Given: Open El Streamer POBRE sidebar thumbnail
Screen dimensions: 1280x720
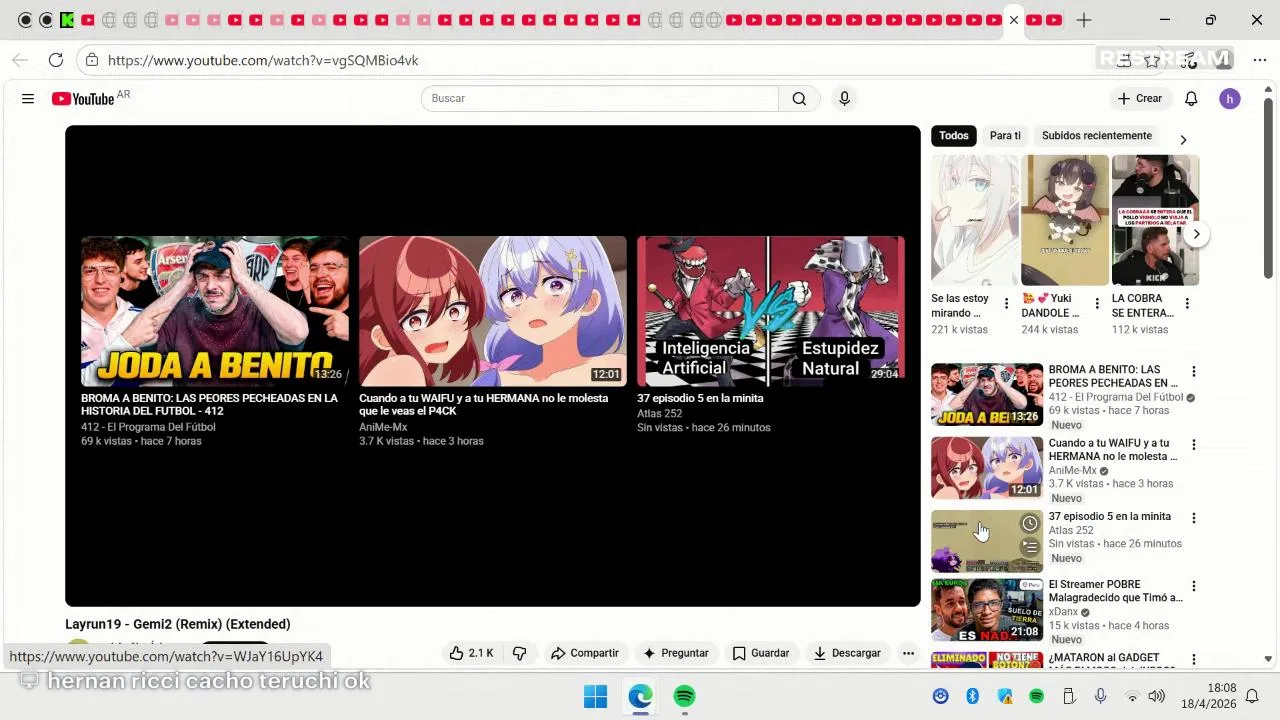Looking at the screenshot, I should (987, 610).
